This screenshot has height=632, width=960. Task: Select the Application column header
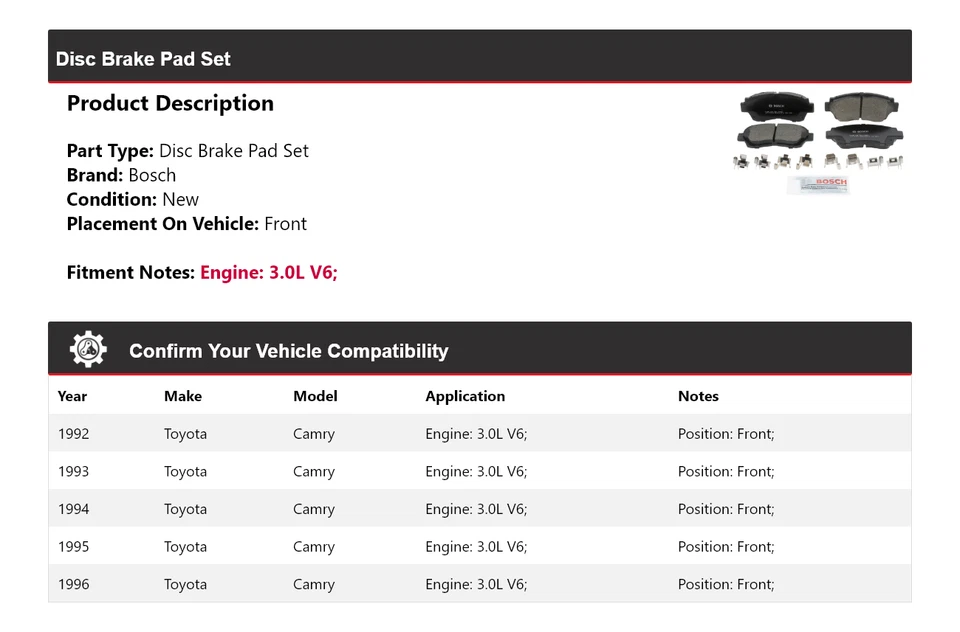[x=465, y=396]
